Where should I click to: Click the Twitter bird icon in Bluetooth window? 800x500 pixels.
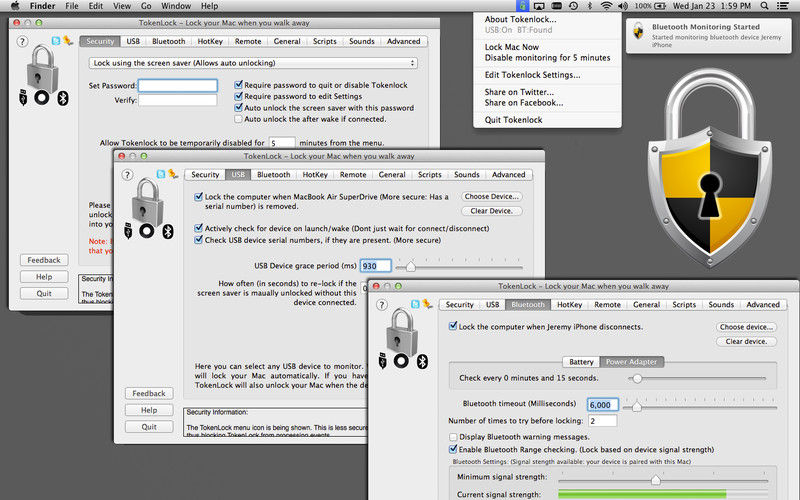[x=415, y=304]
